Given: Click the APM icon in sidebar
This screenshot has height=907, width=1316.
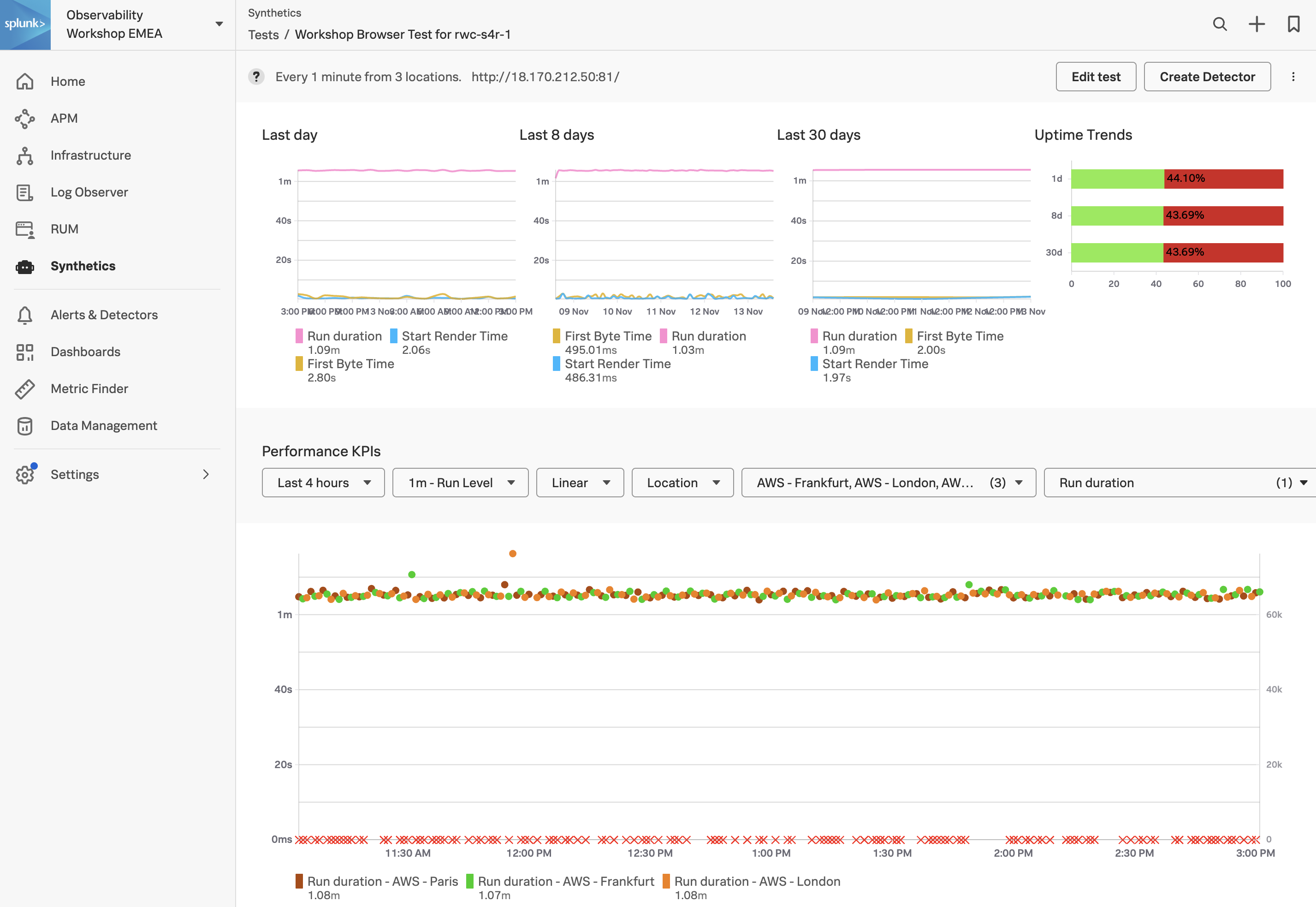Looking at the screenshot, I should click(x=25, y=117).
